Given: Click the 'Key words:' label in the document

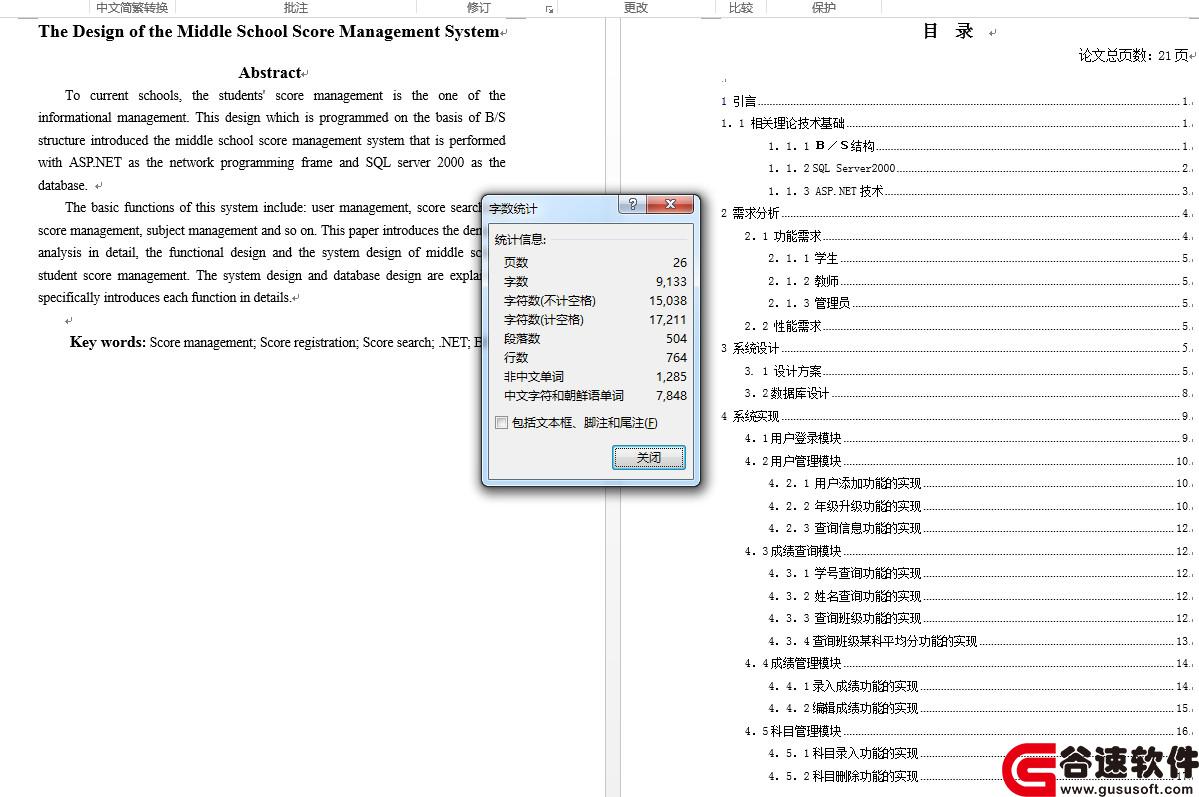Looking at the screenshot, I should [107, 342].
